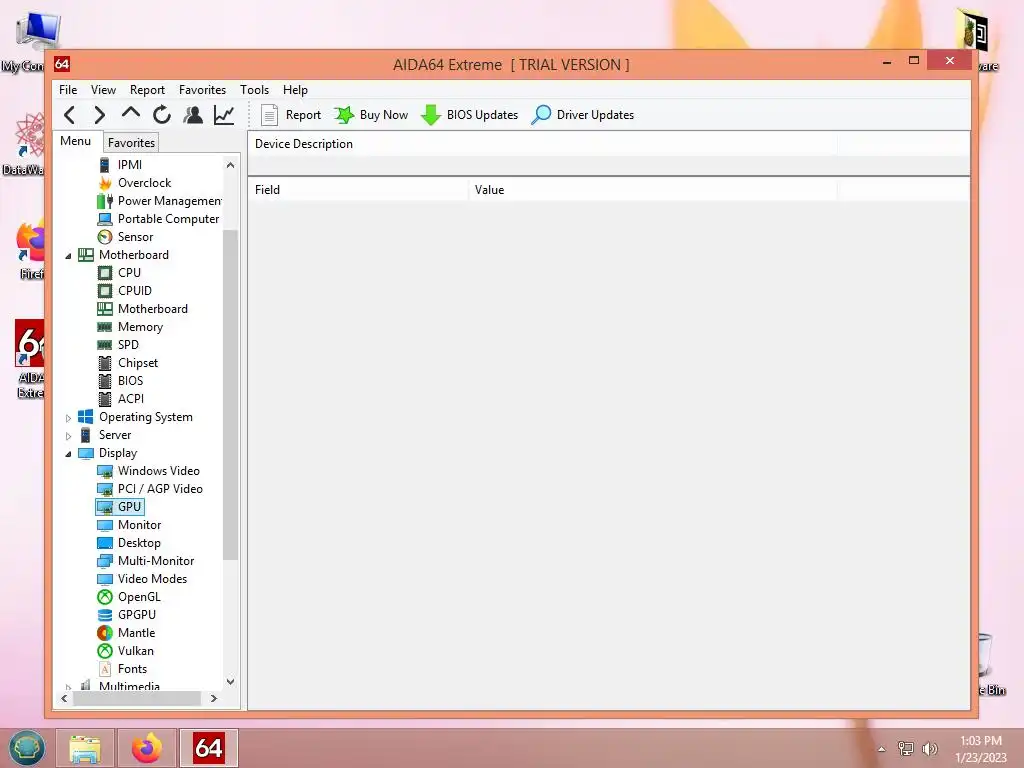Screen dimensions: 1024x768
Task: Open the File menu
Action: (68, 89)
